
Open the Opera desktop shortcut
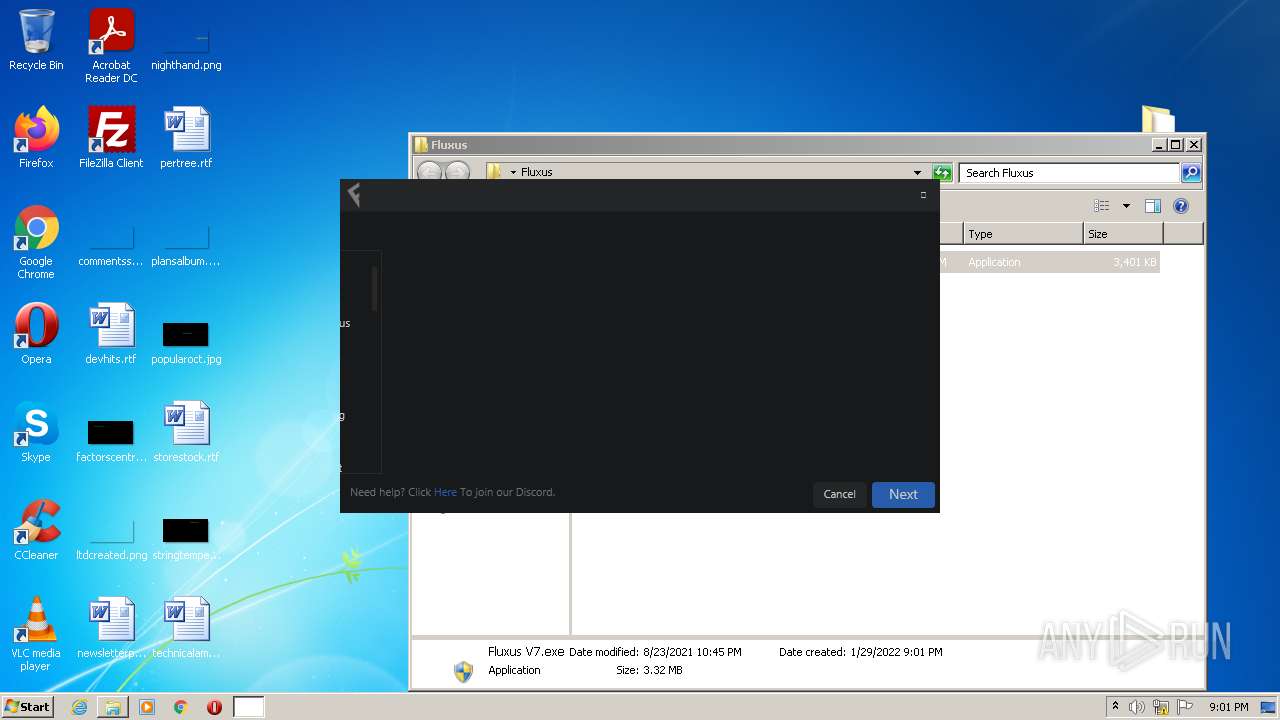click(x=36, y=334)
